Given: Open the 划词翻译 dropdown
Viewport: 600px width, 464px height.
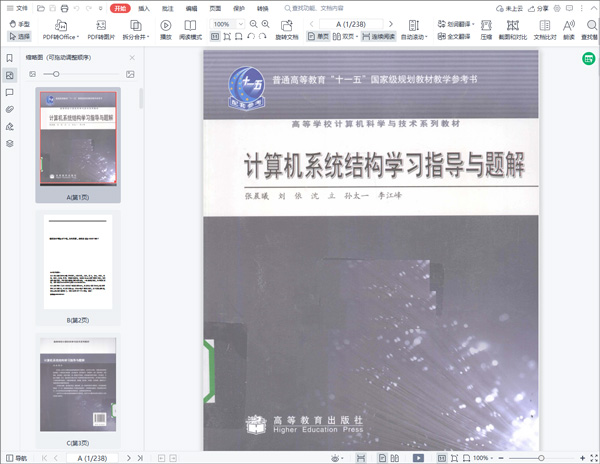Looking at the screenshot, I should [x=456, y=24].
